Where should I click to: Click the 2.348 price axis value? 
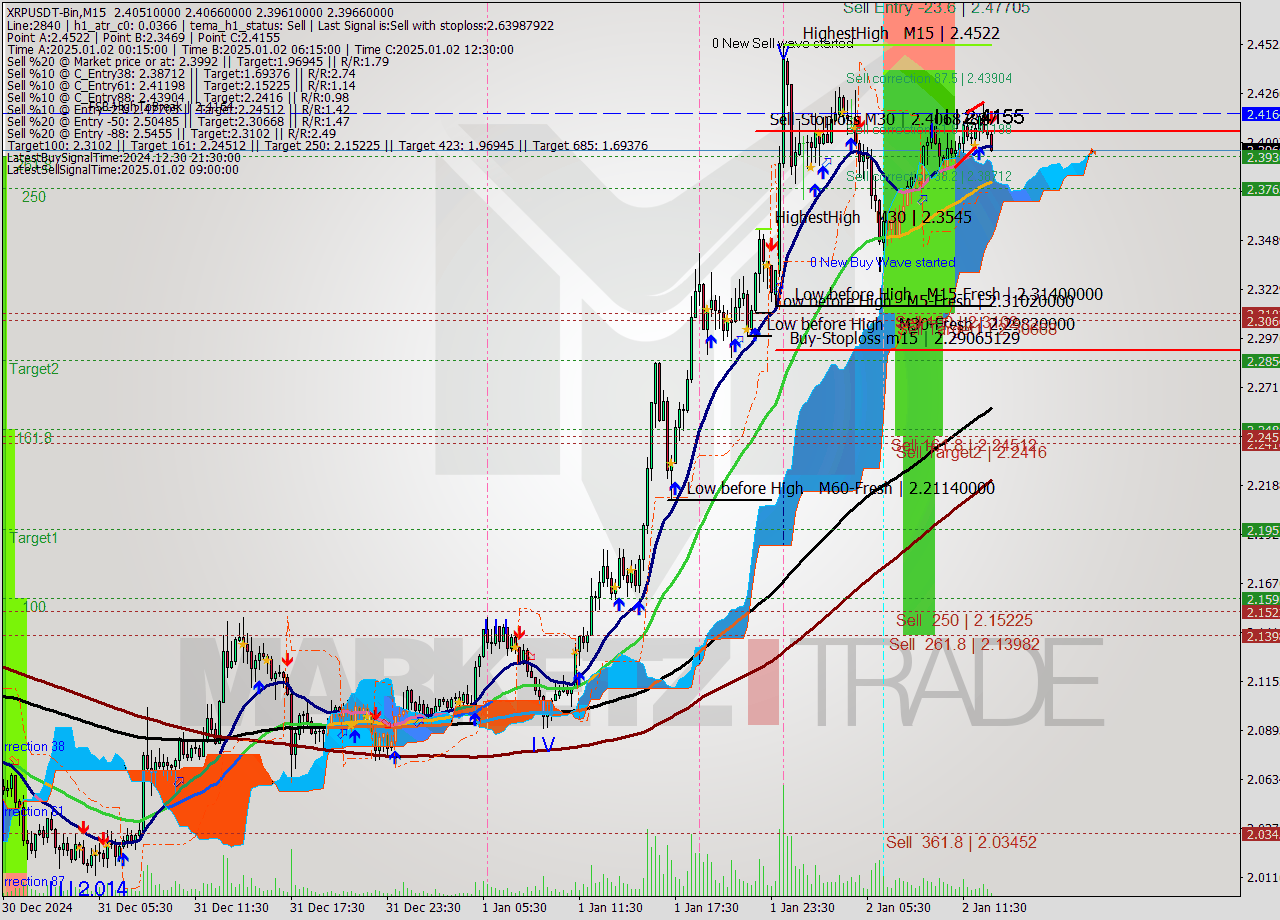tap(1262, 240)
